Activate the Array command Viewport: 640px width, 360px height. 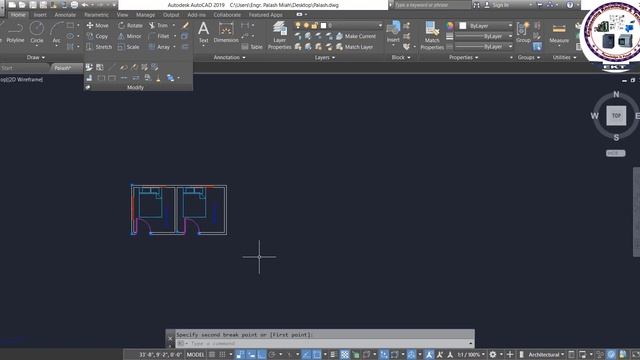159,47
